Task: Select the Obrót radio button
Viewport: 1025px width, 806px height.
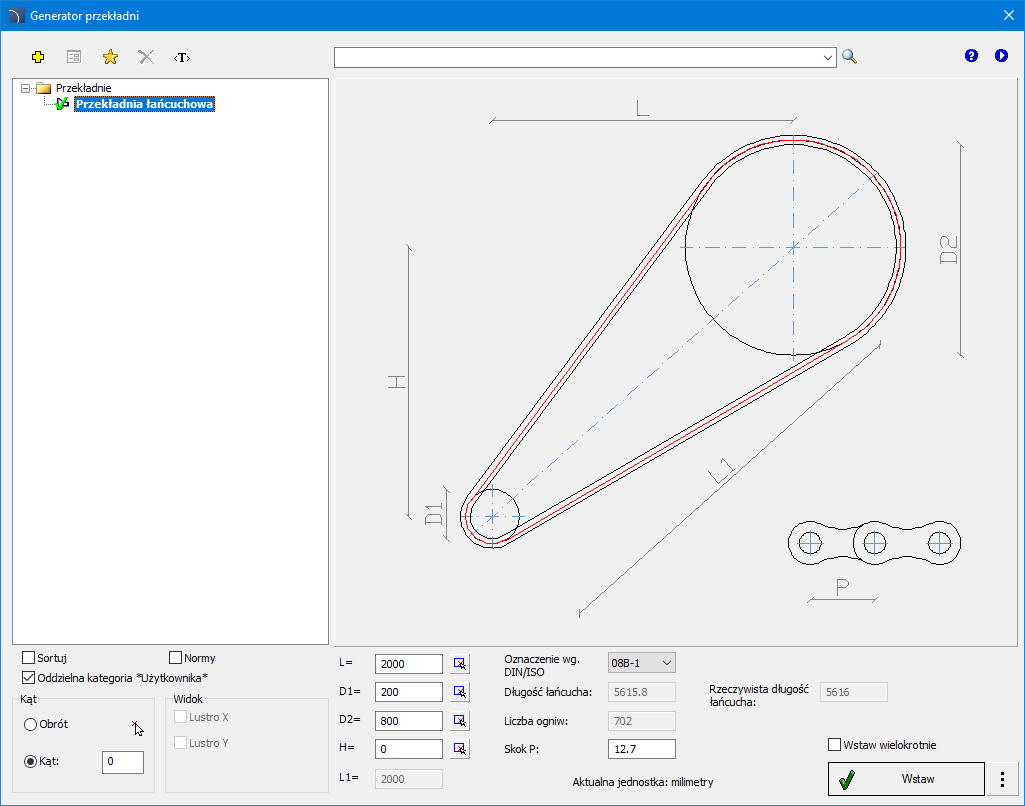Action: (31, 724)
